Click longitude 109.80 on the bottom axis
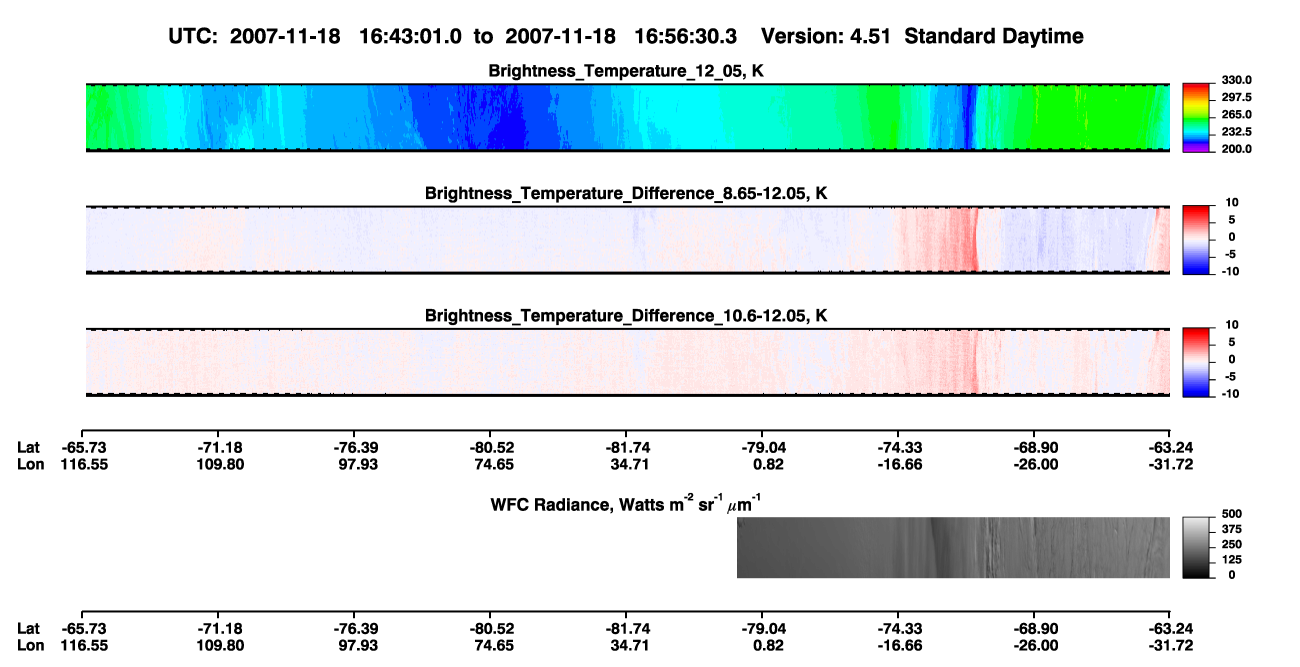1300x667 pixels. tap(218, 645)
